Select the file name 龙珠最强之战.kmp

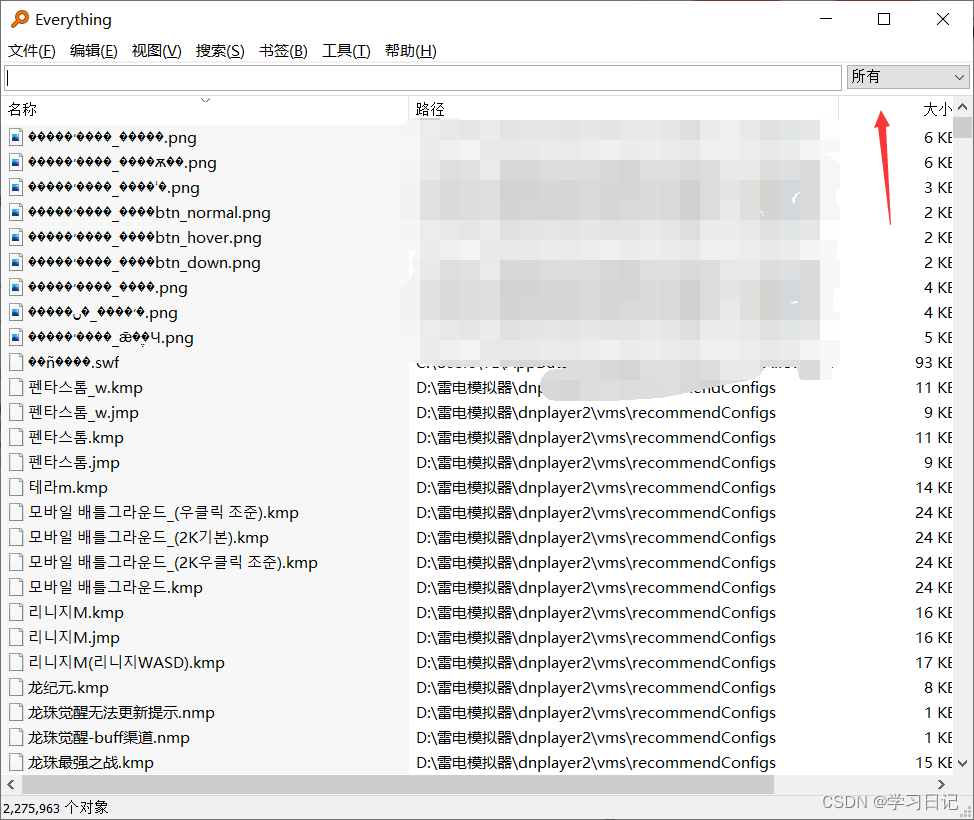(91, 762)
